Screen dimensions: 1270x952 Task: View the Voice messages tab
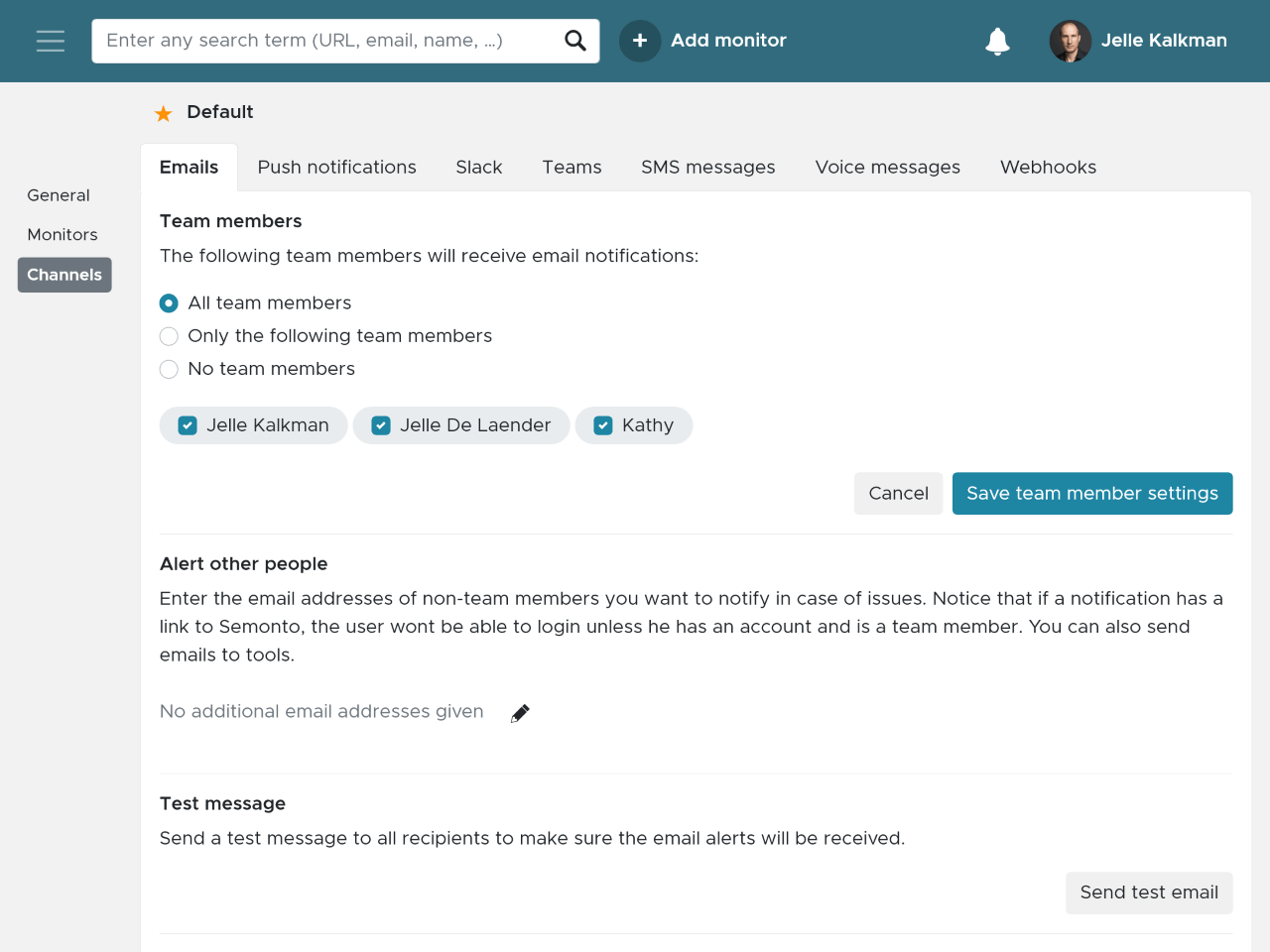(x=888, y=168)
